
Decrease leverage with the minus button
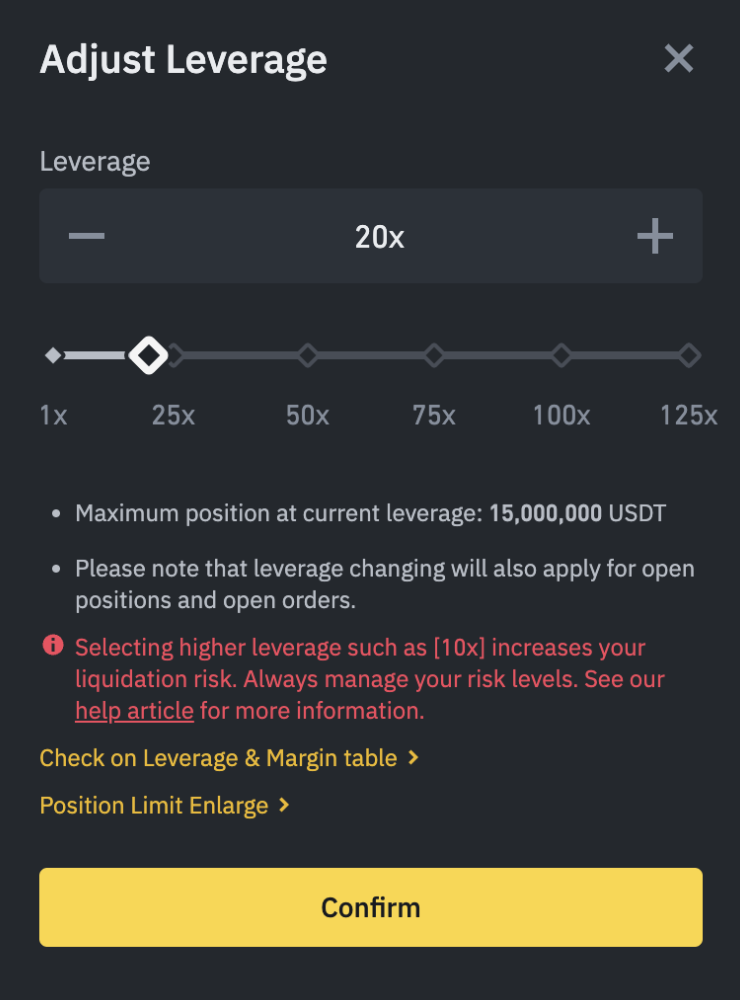[87, 237]
